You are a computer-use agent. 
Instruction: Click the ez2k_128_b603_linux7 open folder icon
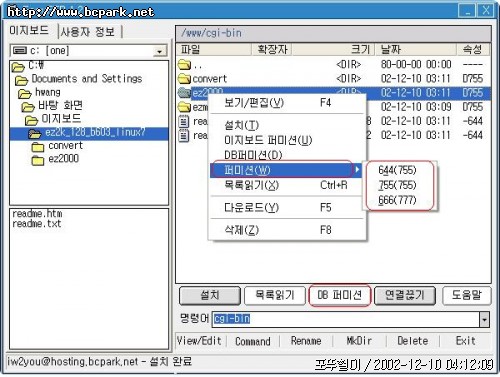[35, 134]
